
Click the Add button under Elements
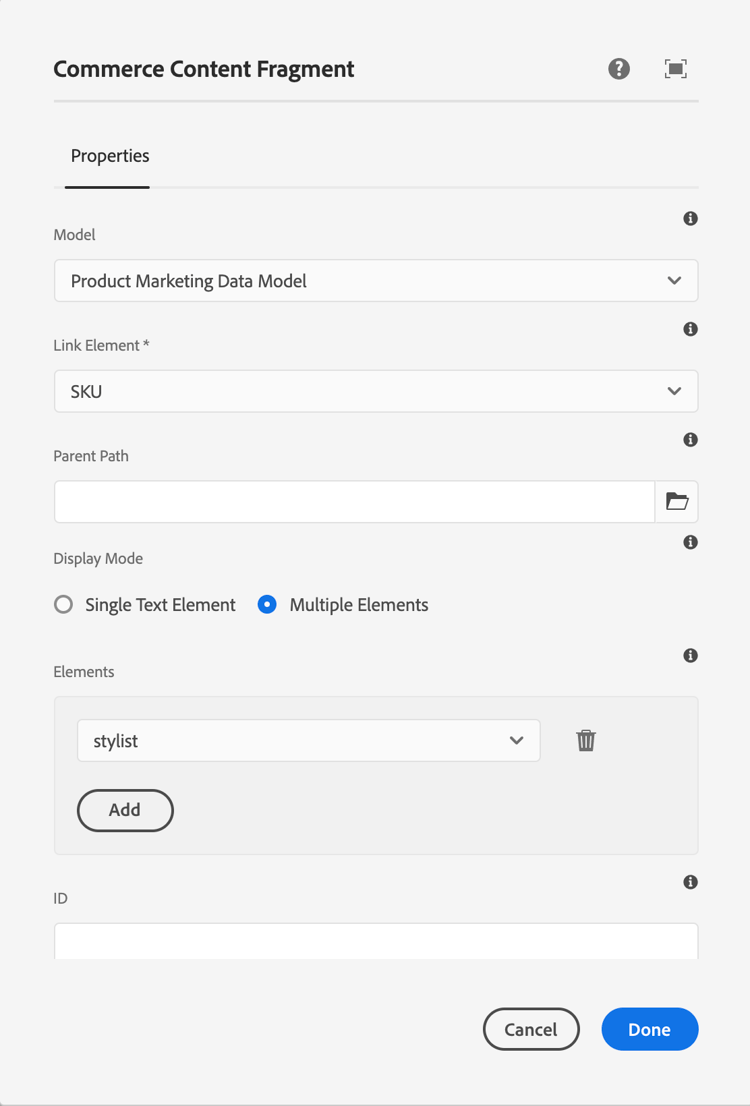[x=125, y=810]
